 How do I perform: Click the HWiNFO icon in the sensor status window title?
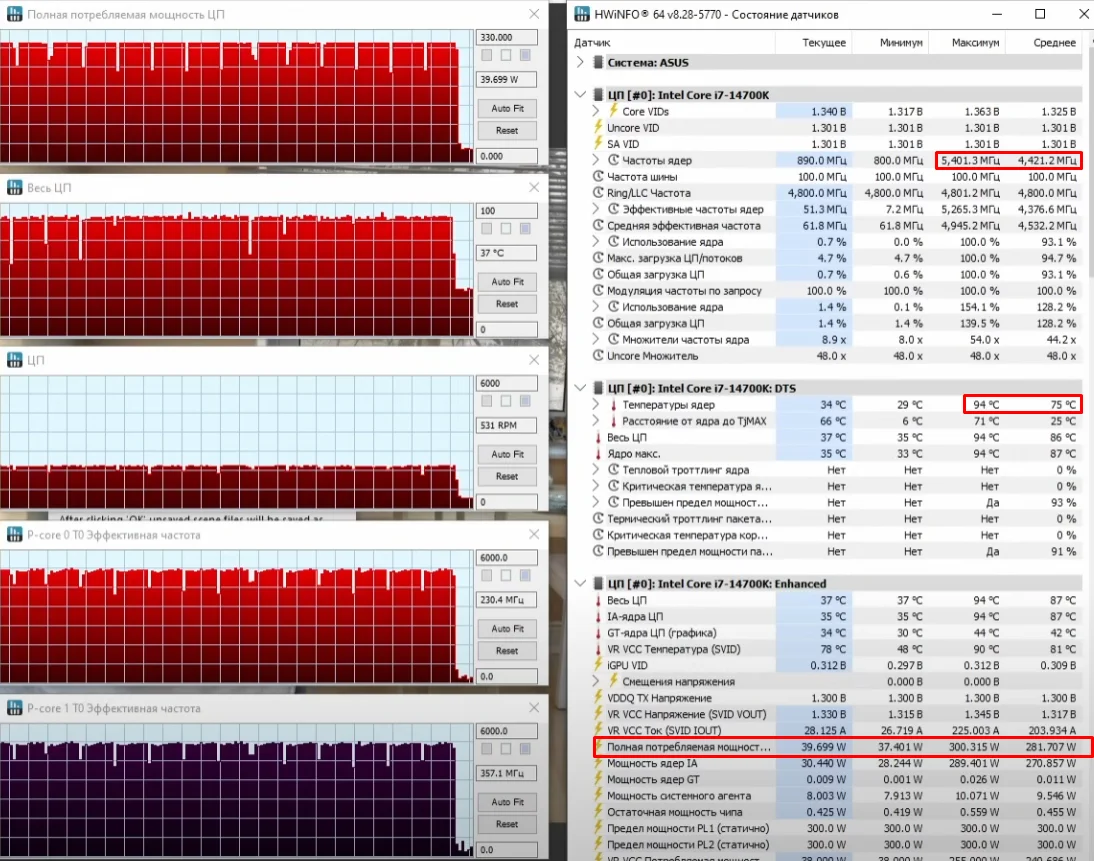[581, 14]
